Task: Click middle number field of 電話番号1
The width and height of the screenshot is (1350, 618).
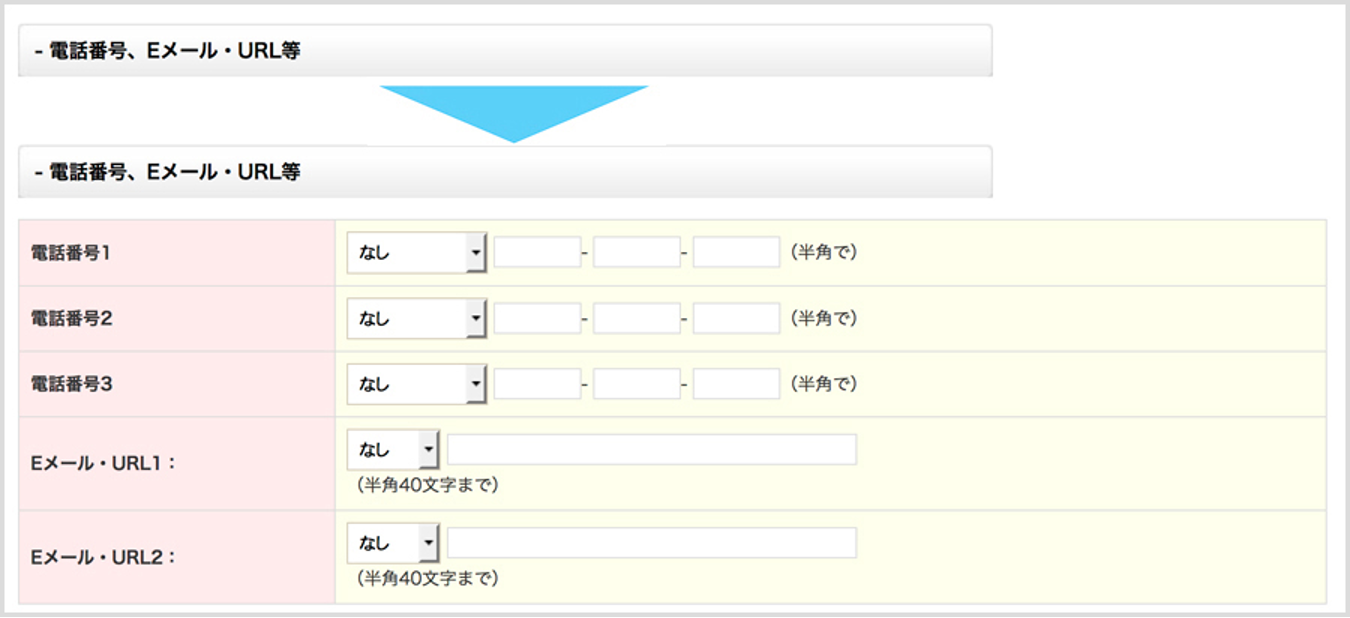Action: click(636, 253)
